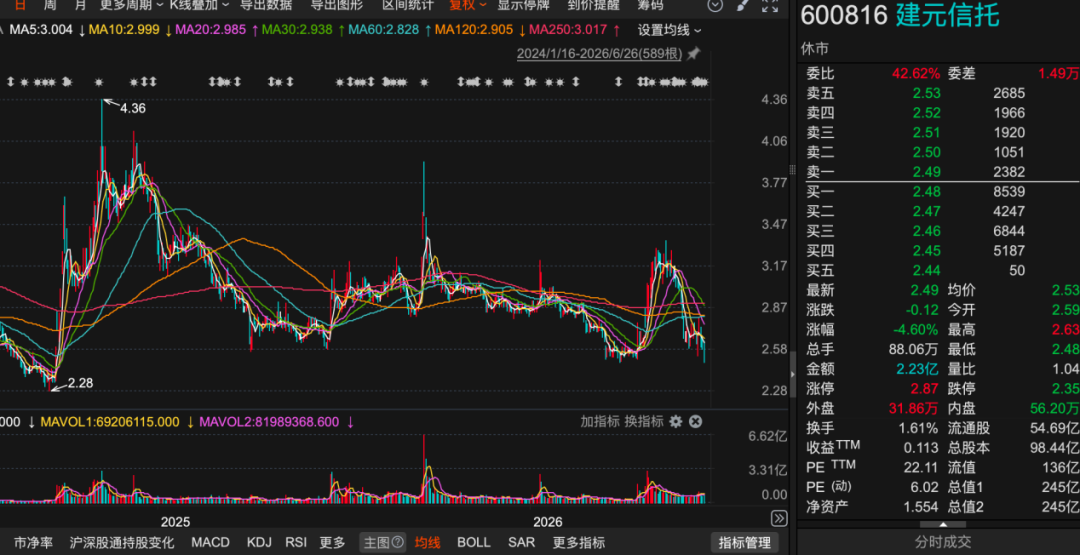Click 加指标 to add an indicator
Image resolution: width=1080 pixels, height=555 pixels.
click(599, 421)
